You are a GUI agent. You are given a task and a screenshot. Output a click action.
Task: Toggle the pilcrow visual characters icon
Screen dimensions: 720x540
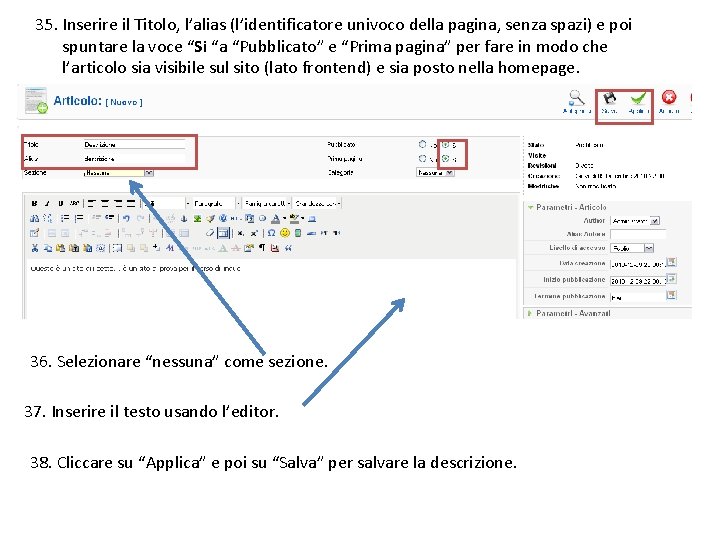pyautogui.click(x=262, y=248)
